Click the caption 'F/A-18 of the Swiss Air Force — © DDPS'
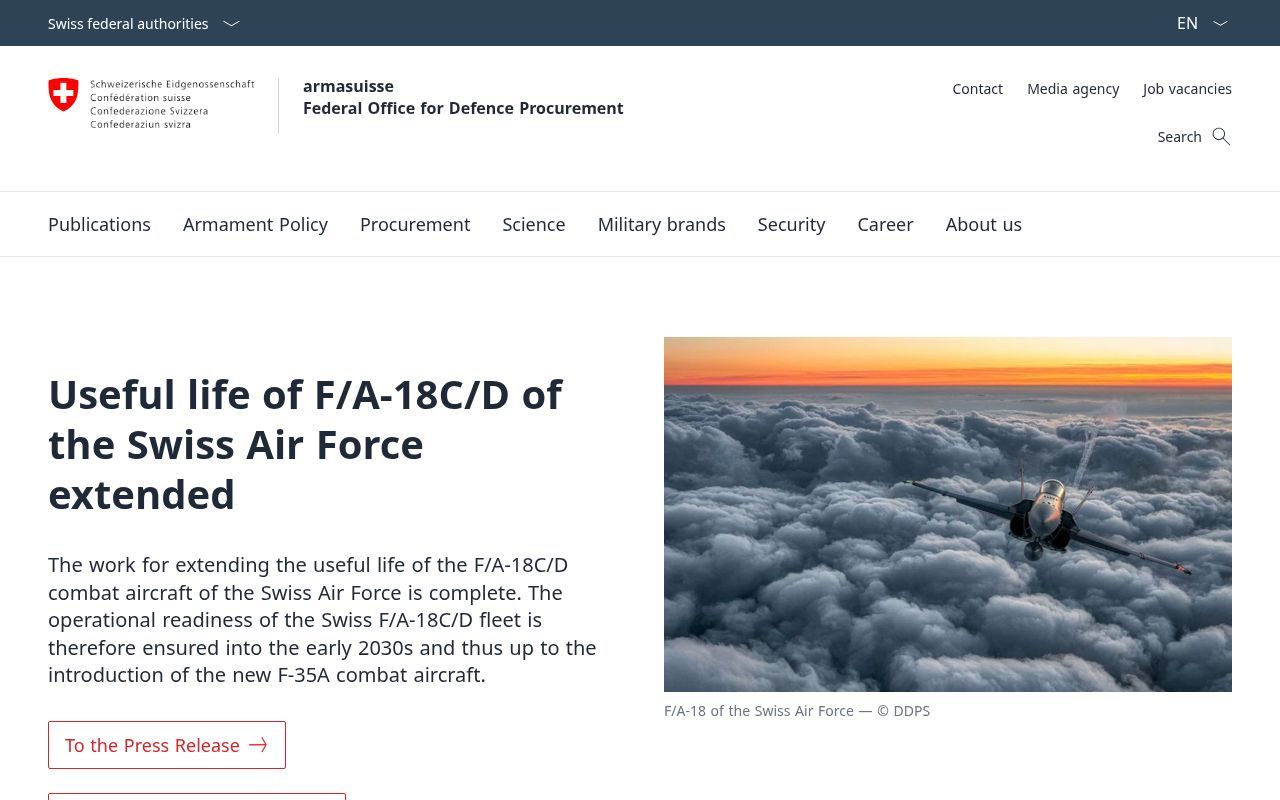1280x800 pixels. tap(797, 711)
